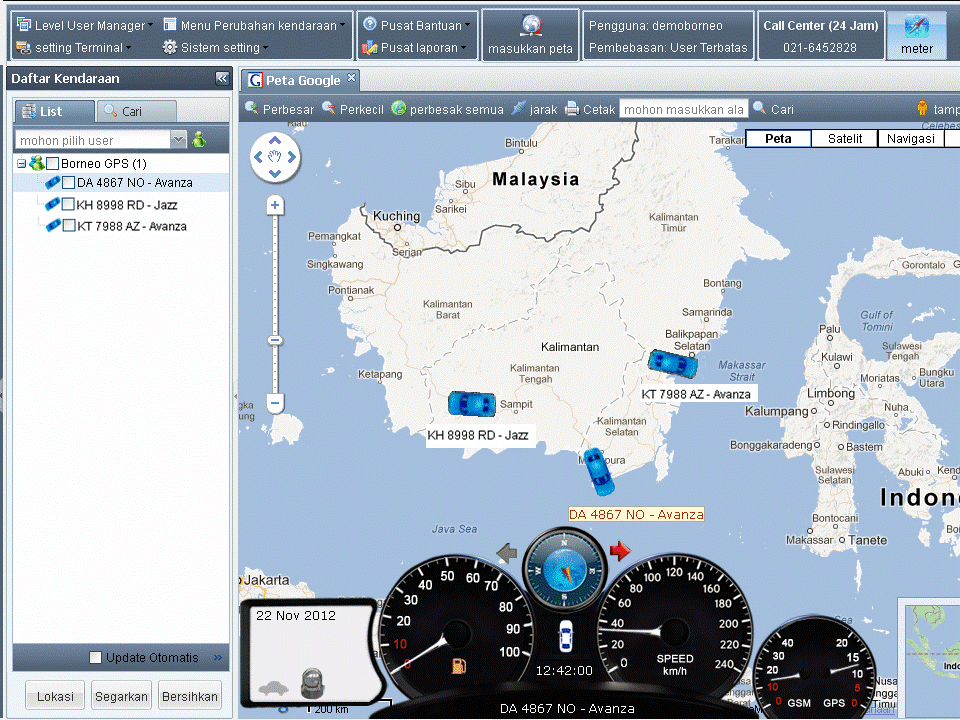Click the DA 4867 NO - Avanza map label
The height and width of the screenshot is (720, 960).
[x=636, y=514]
